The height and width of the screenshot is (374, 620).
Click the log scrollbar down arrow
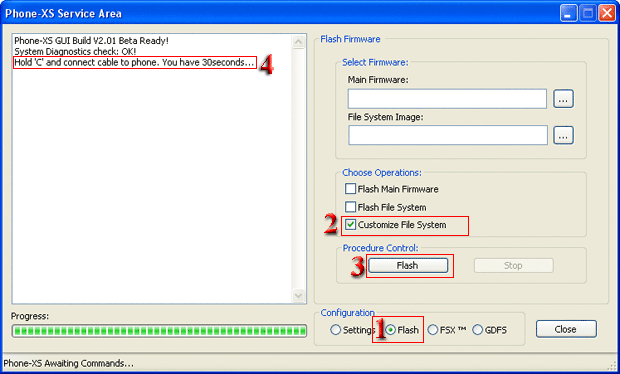pos(299,295)
